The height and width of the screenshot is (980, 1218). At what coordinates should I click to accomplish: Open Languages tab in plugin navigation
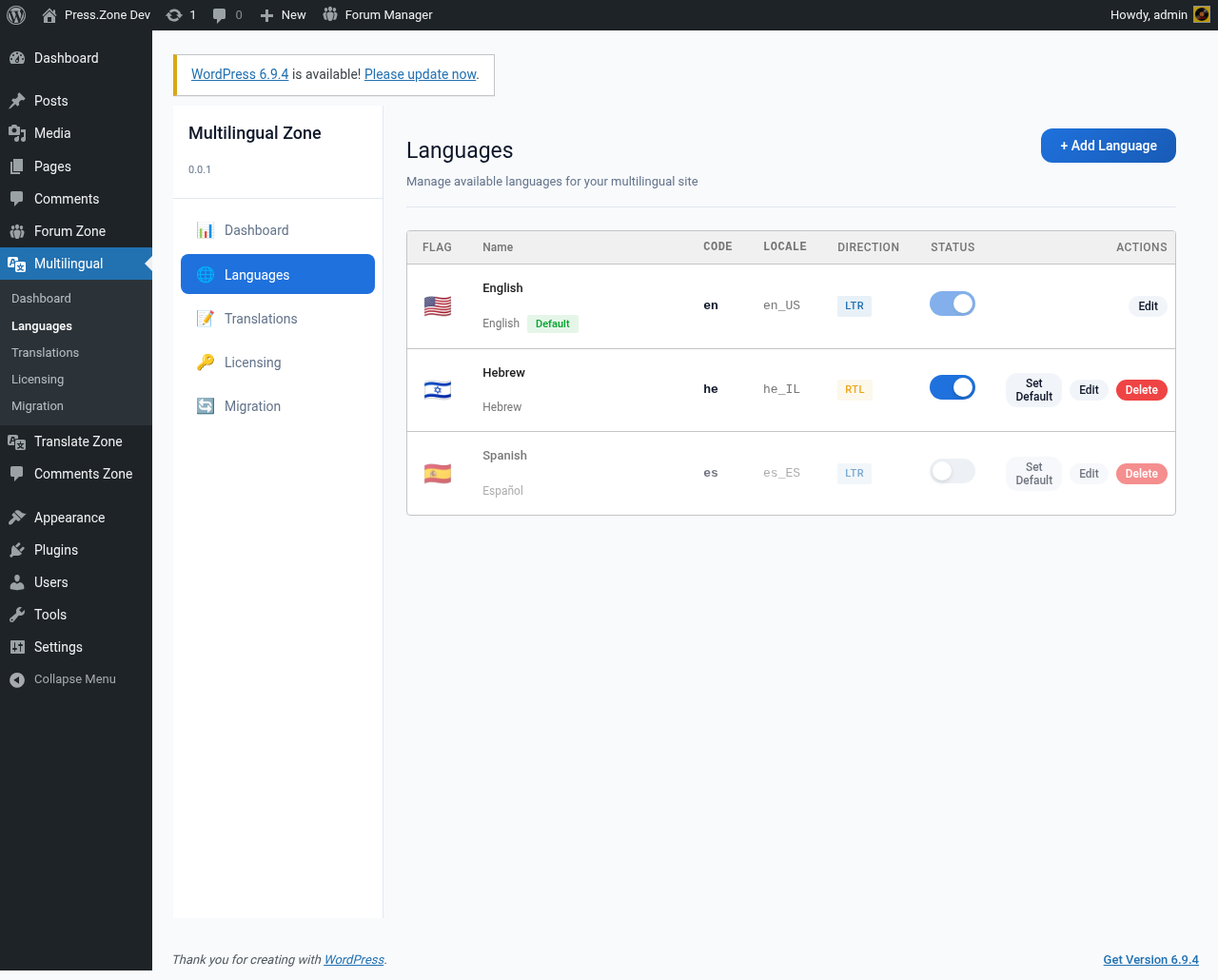(x=278, y=274)
